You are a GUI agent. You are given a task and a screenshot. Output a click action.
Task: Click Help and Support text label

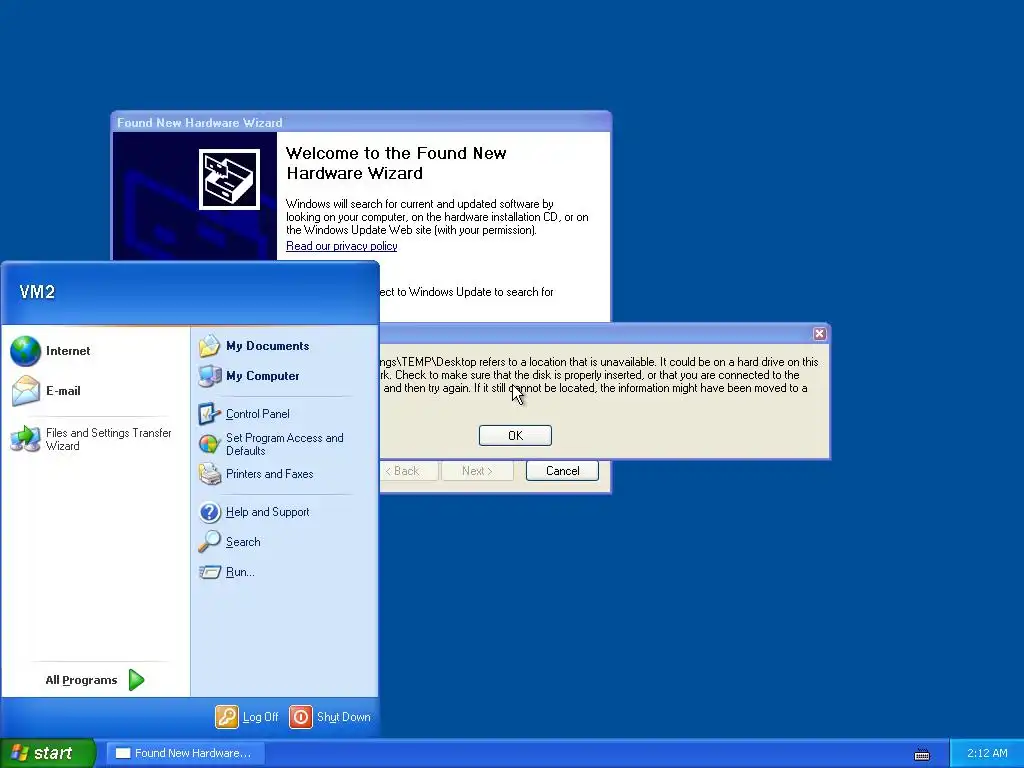[x=268, y=512]
